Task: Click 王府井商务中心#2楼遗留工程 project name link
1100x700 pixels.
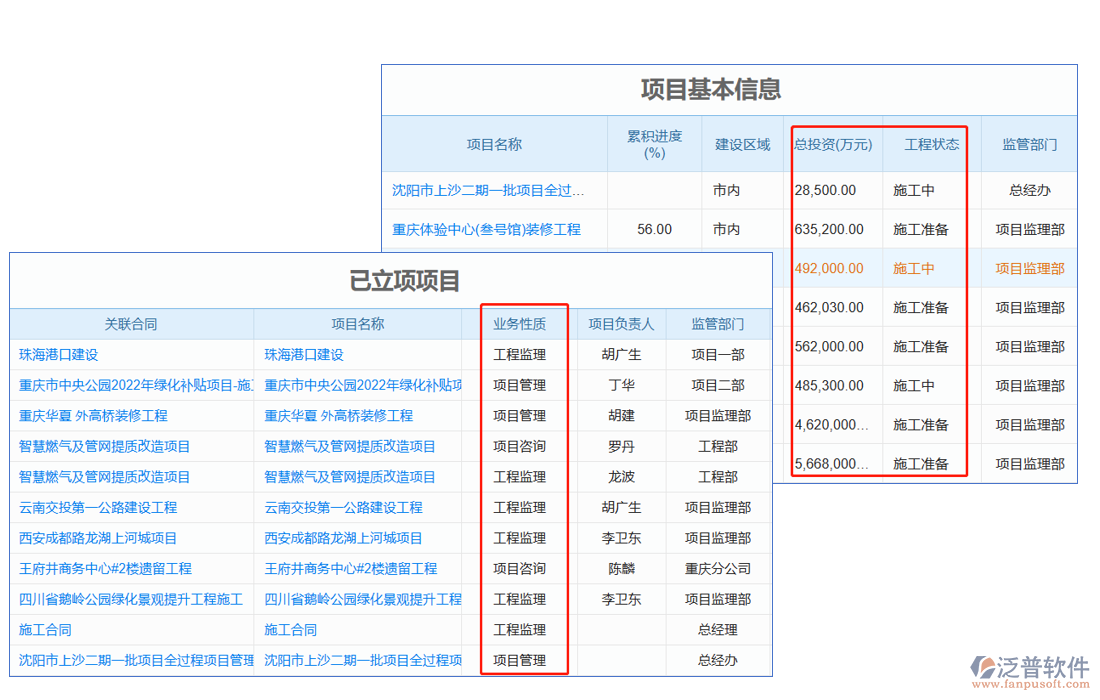Action: tap(350, 569)
